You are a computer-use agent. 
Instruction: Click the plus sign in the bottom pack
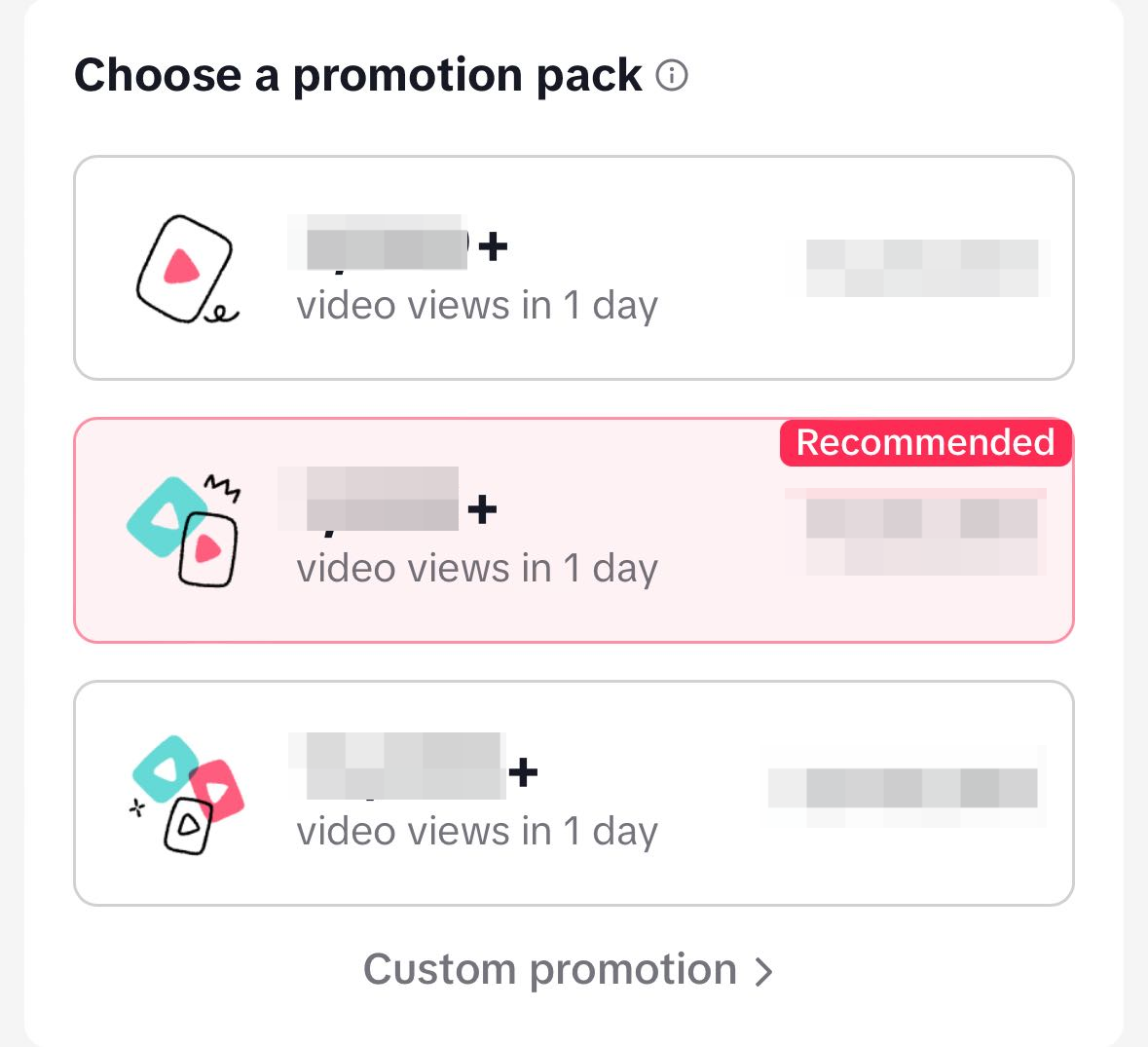pyautogui.click(x=523, y=772)
